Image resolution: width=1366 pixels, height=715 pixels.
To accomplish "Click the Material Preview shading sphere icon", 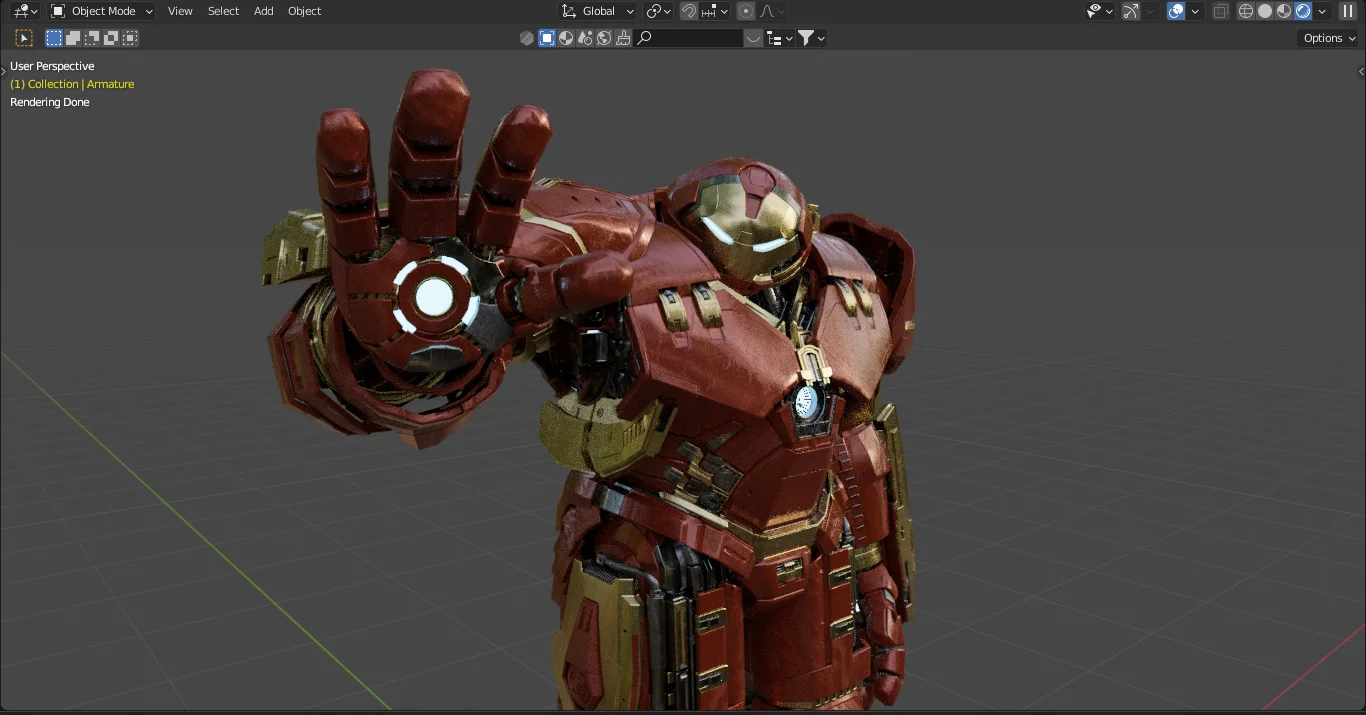I will coord(1285,11).
